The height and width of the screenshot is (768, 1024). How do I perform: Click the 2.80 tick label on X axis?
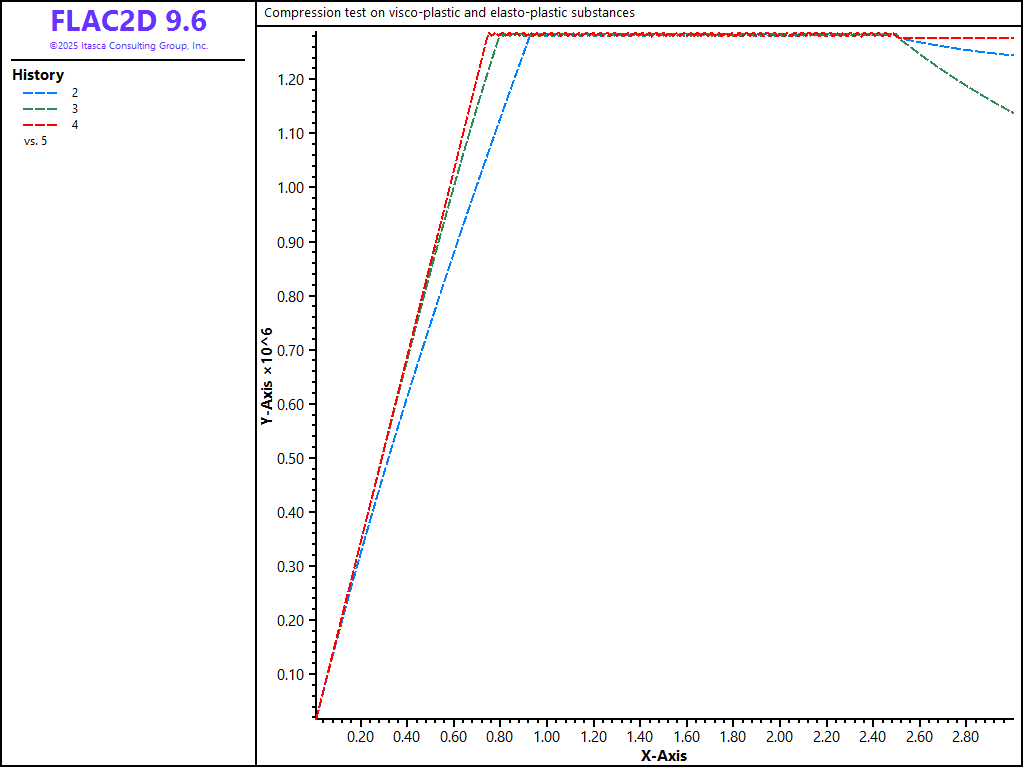(965, 737)
